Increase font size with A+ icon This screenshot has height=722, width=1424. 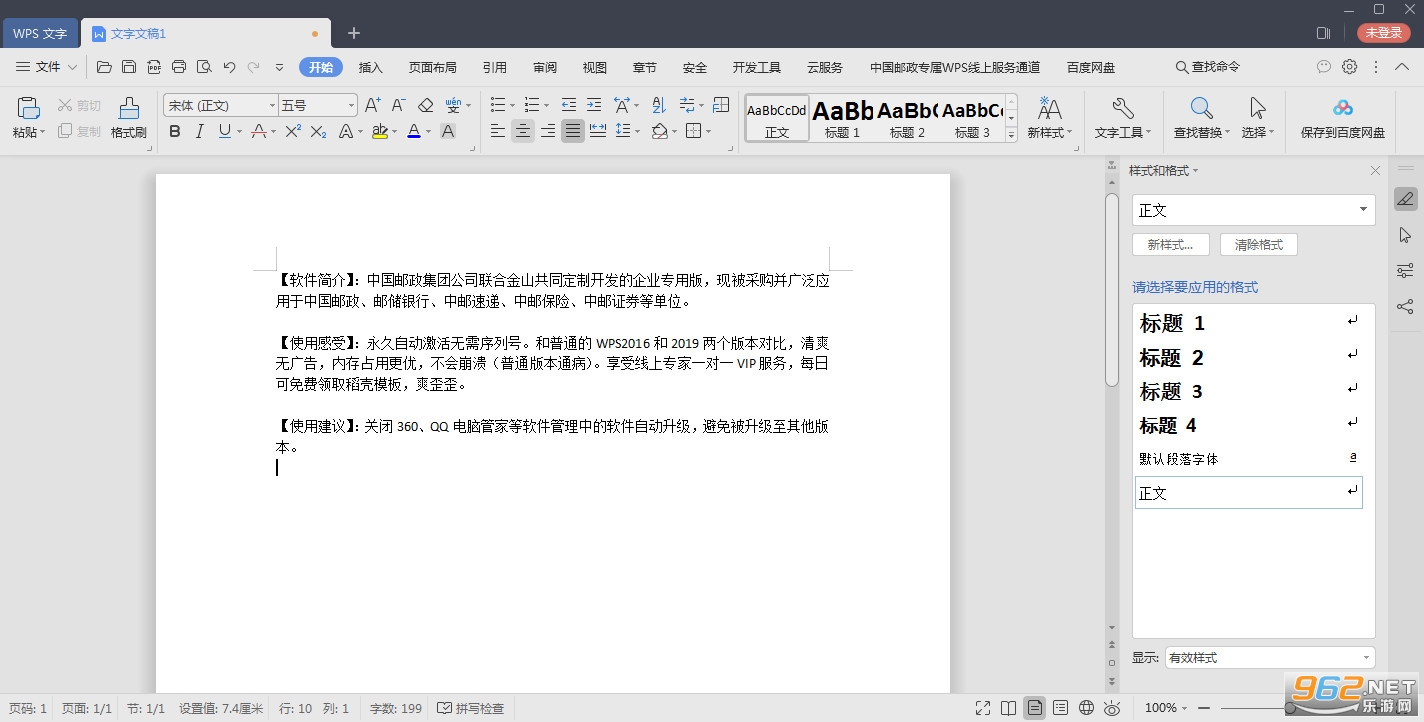tap(373, 105)
